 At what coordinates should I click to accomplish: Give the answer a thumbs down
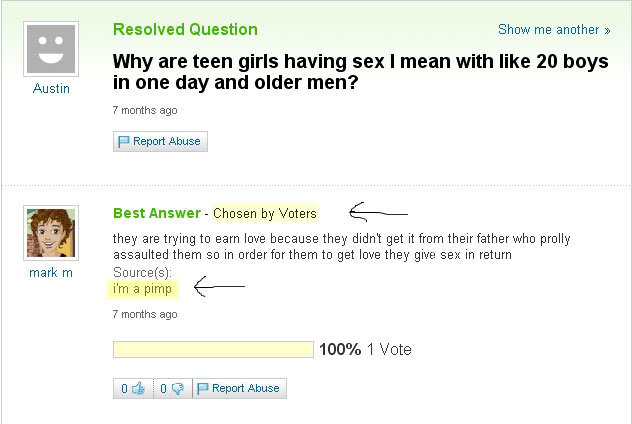173,389
